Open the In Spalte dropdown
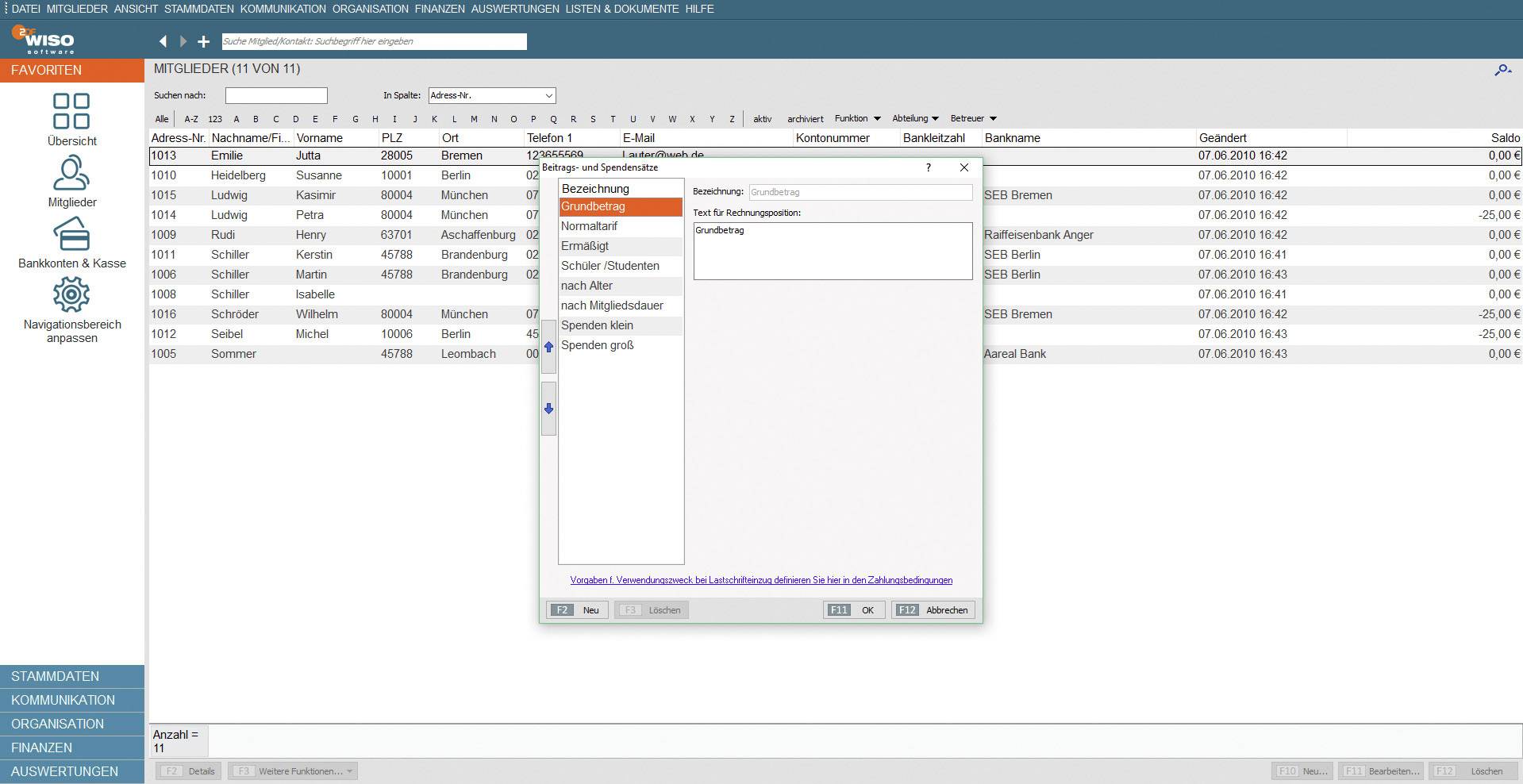This screenshot has height=784, width=1523. 491,95
